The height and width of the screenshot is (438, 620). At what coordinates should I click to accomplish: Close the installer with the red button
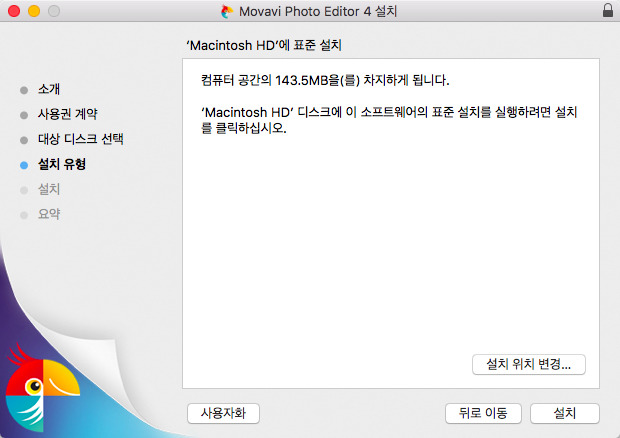tap(14, 11)
